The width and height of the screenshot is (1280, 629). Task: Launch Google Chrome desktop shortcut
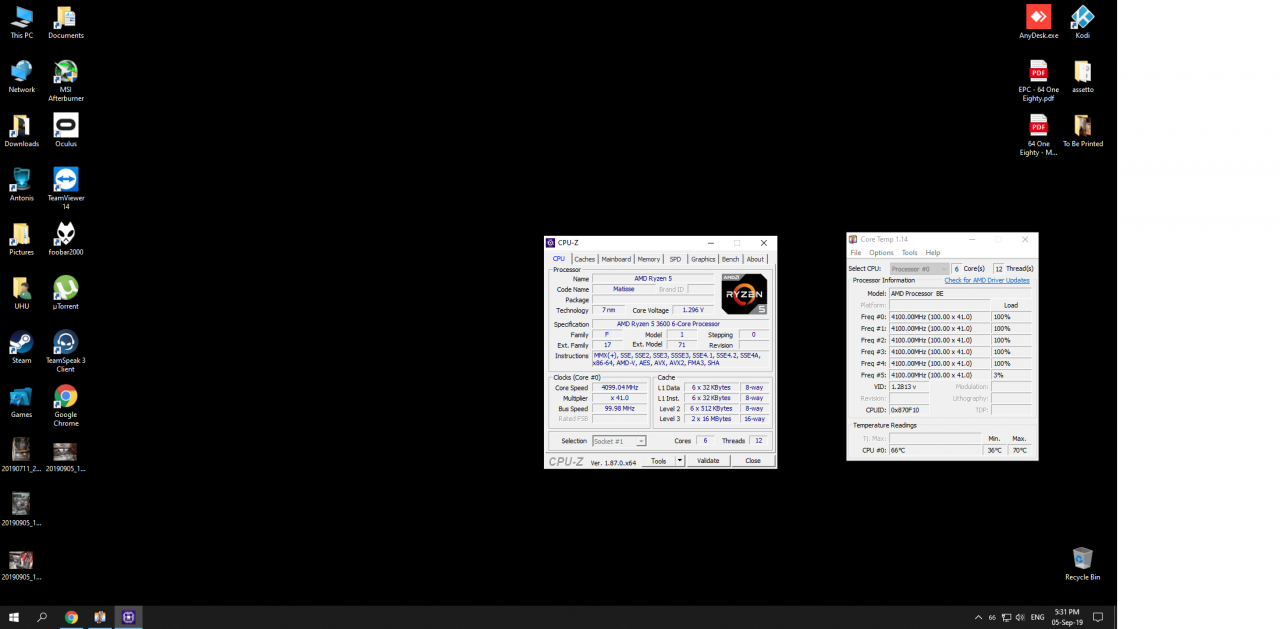click(x=66, y=404)
